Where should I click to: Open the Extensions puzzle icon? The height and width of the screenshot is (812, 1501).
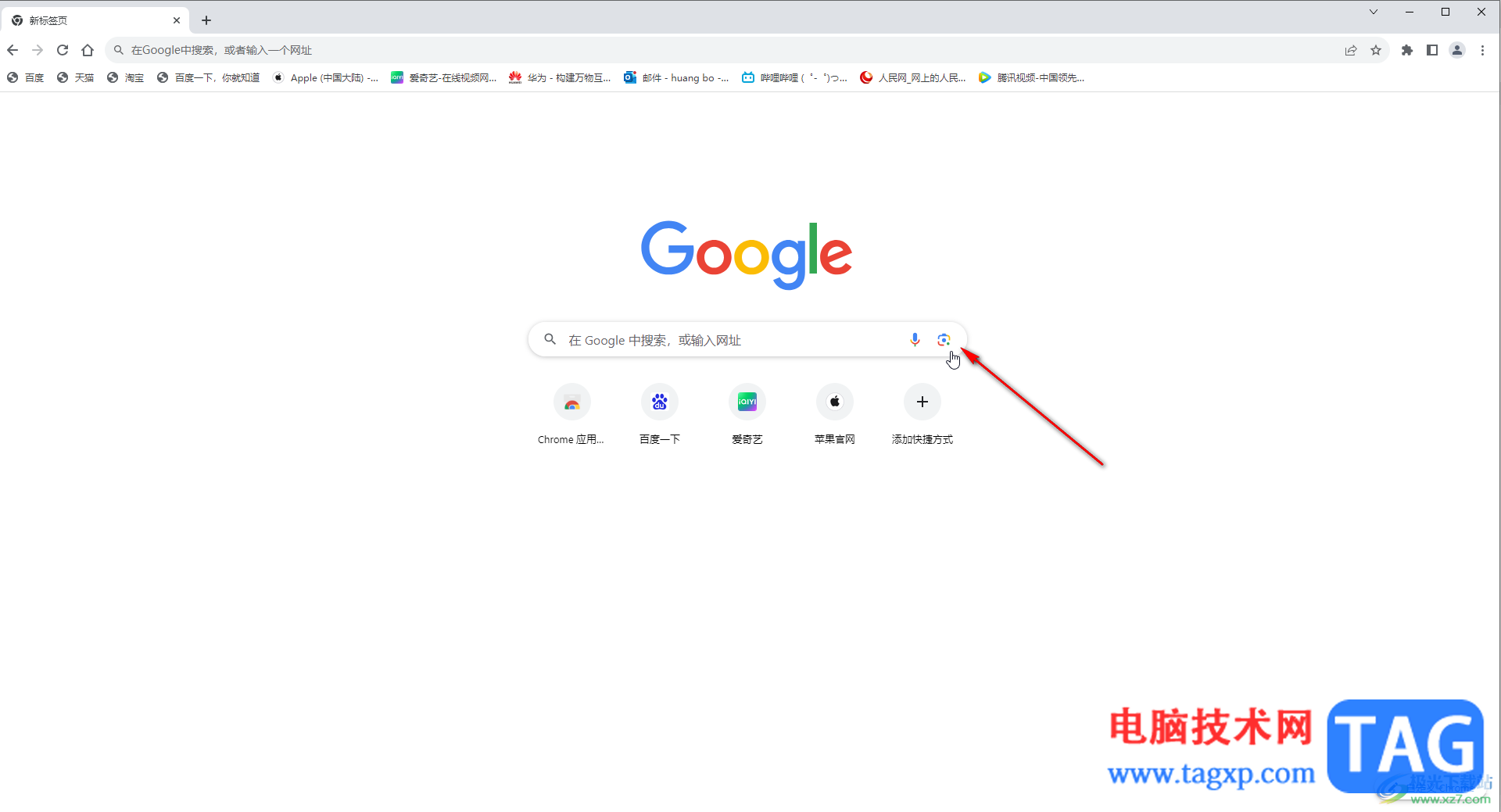click(x=1407, y=50)
